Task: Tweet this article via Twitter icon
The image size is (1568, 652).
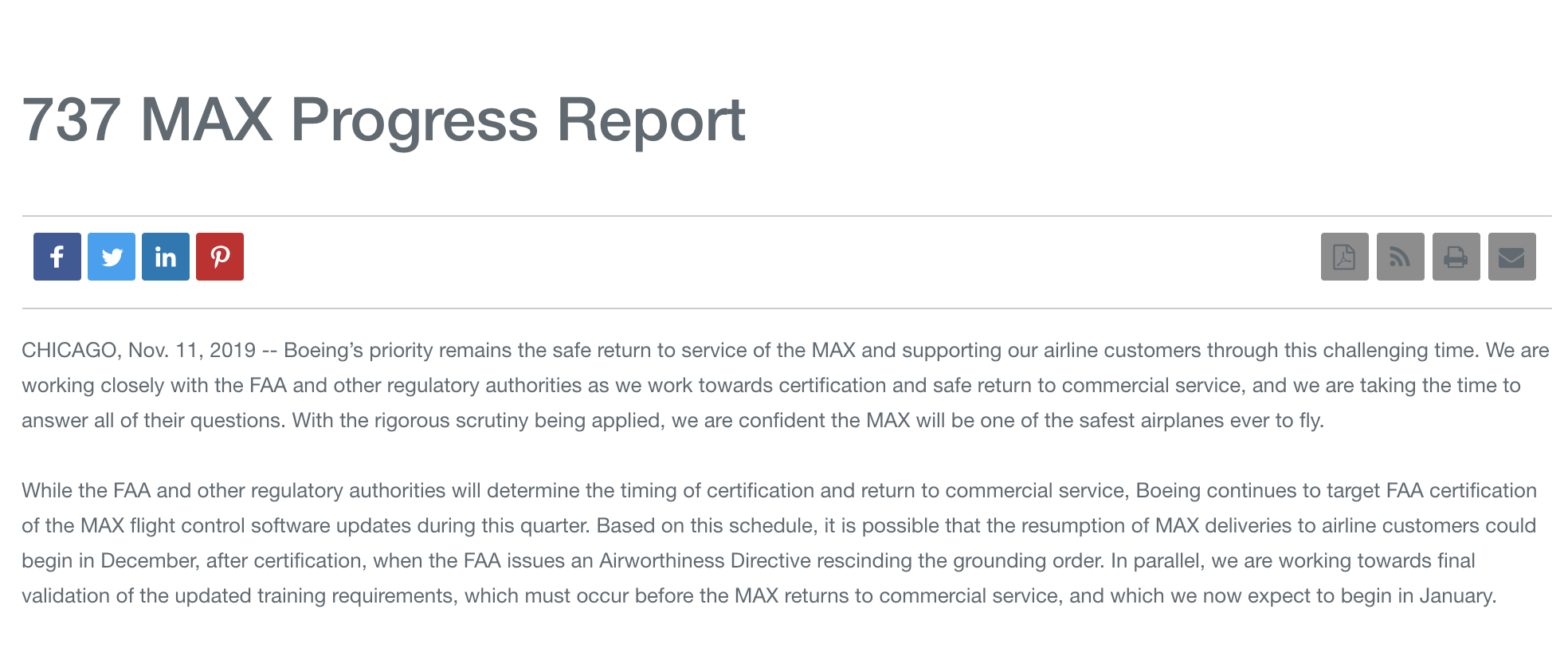Action: (112, 257)
